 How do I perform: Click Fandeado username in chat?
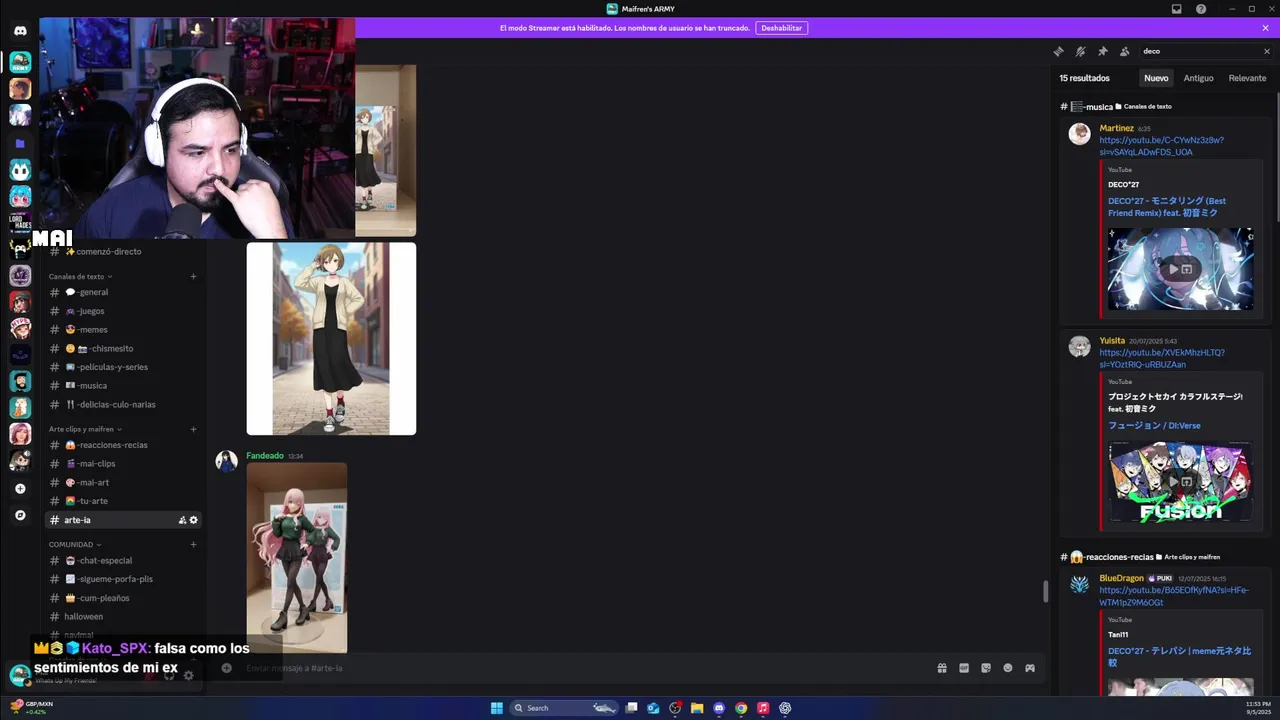pyautogui.click(x=265, y=456)
